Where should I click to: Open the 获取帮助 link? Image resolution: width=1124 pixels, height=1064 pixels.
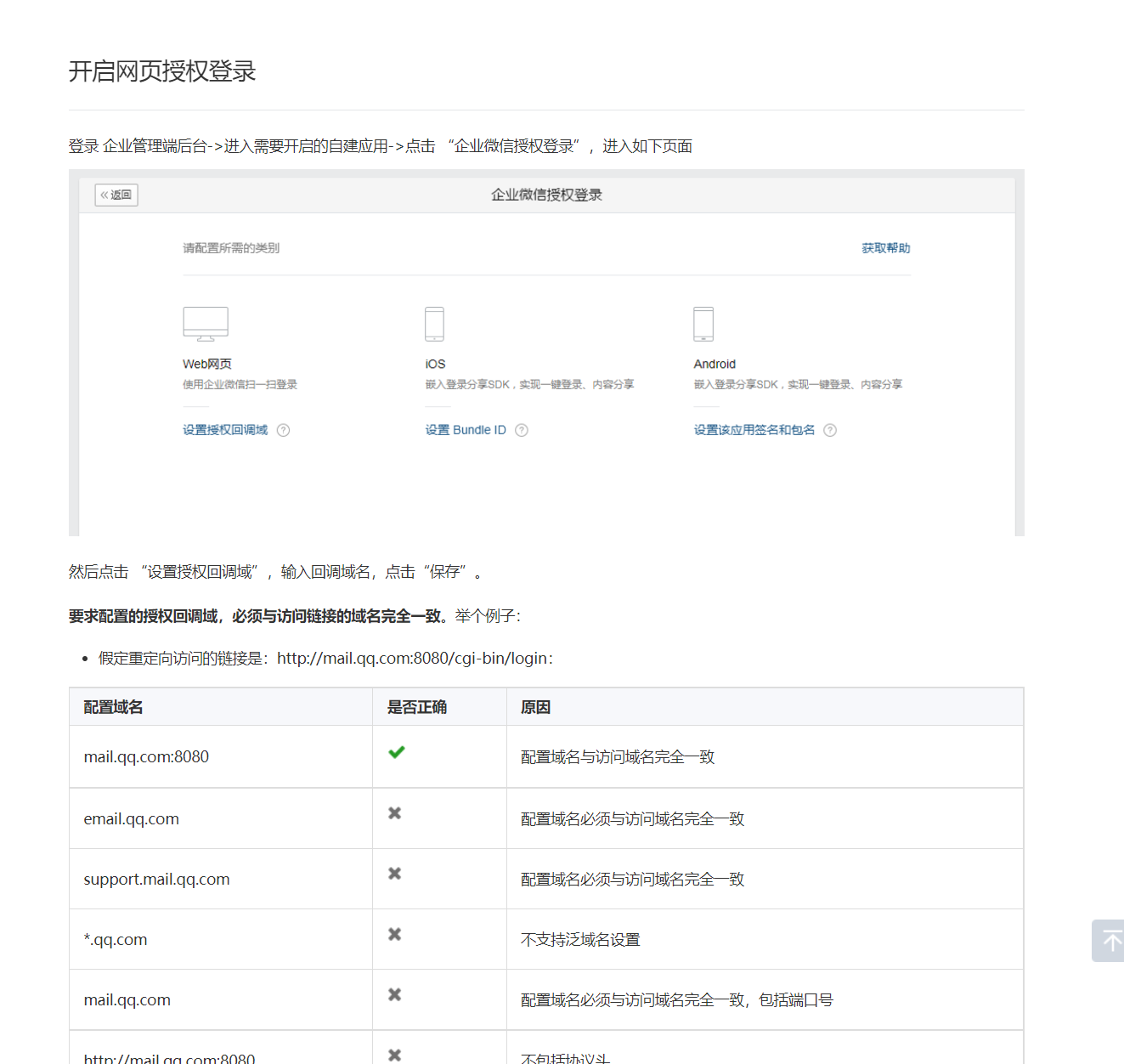(x=886, y=248)
